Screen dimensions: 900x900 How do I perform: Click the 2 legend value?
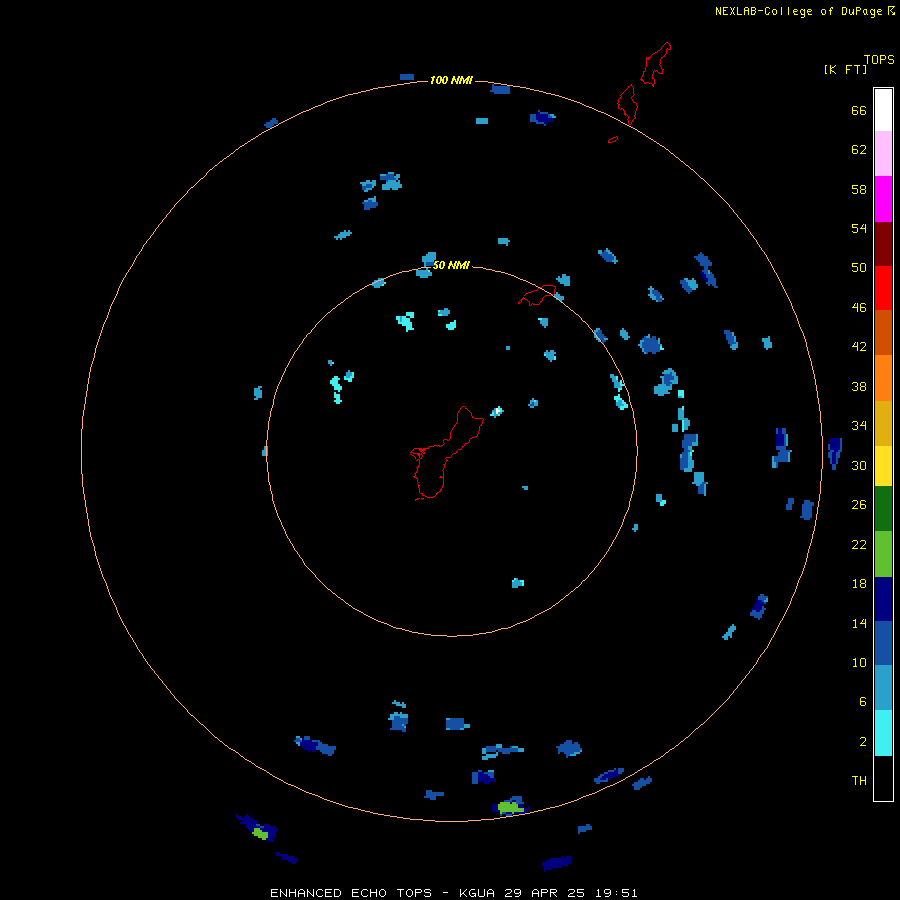pos(863,742)
